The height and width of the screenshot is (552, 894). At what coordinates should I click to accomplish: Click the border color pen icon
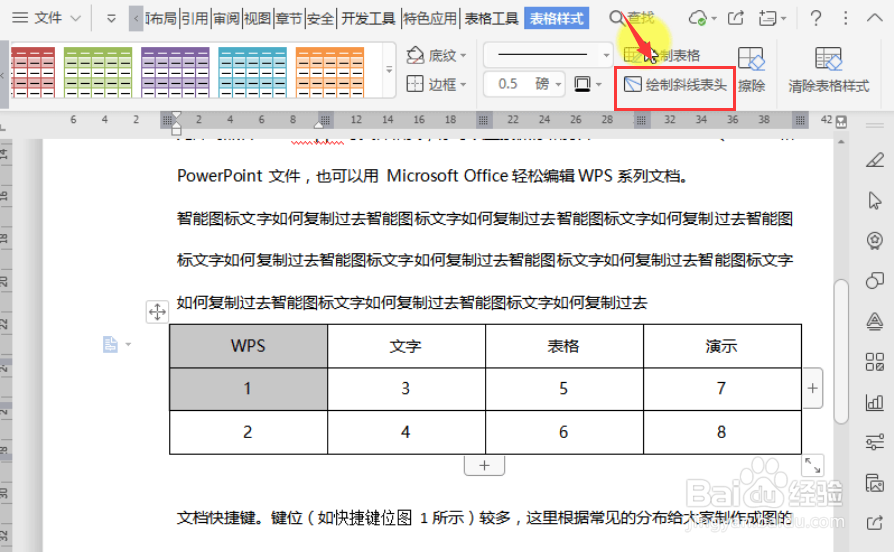coord(582,84)
